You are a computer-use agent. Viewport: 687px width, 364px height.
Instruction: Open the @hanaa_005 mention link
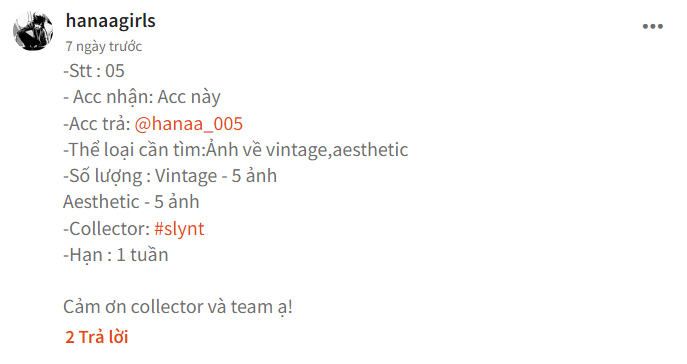(x=188, y=124)
